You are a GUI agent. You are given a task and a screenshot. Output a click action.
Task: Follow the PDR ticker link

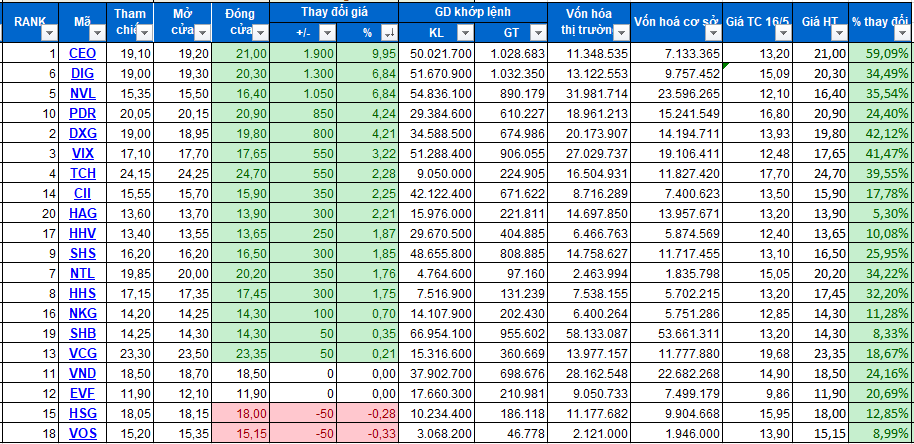[82, 114]
